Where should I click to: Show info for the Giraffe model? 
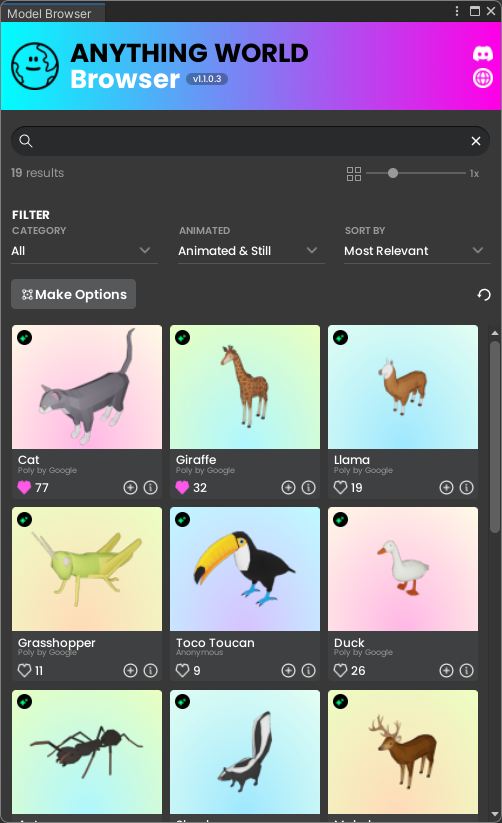point(309,488)
